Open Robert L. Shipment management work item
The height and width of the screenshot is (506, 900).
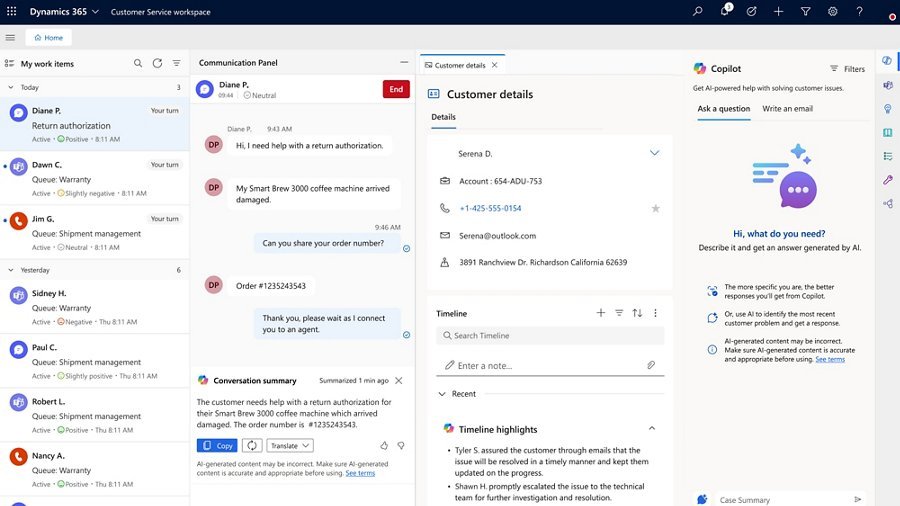[x=95, y=415]
